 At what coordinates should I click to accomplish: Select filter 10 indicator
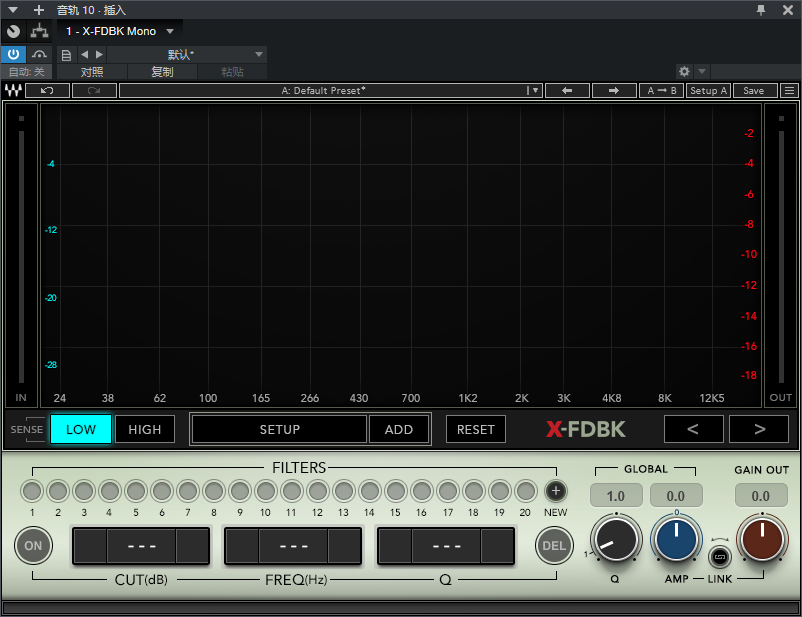(x=266, y=491)
